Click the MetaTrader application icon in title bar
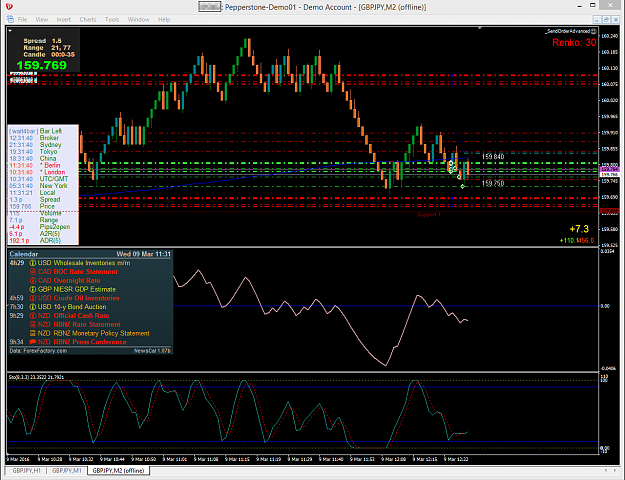Image resolution: width=625 pixels, height=480 pixels. 9,6
